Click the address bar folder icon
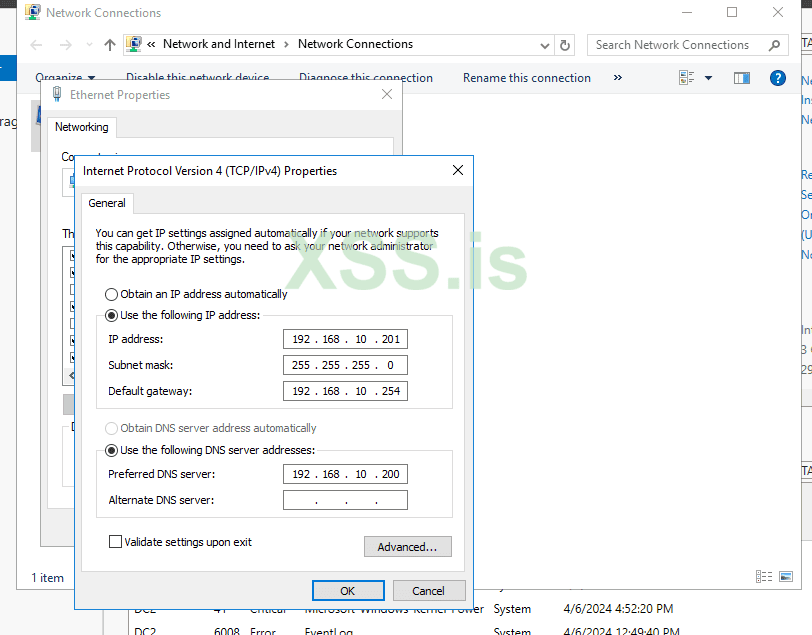The height and width of the screenshot is (635, 812). point(134,44)
